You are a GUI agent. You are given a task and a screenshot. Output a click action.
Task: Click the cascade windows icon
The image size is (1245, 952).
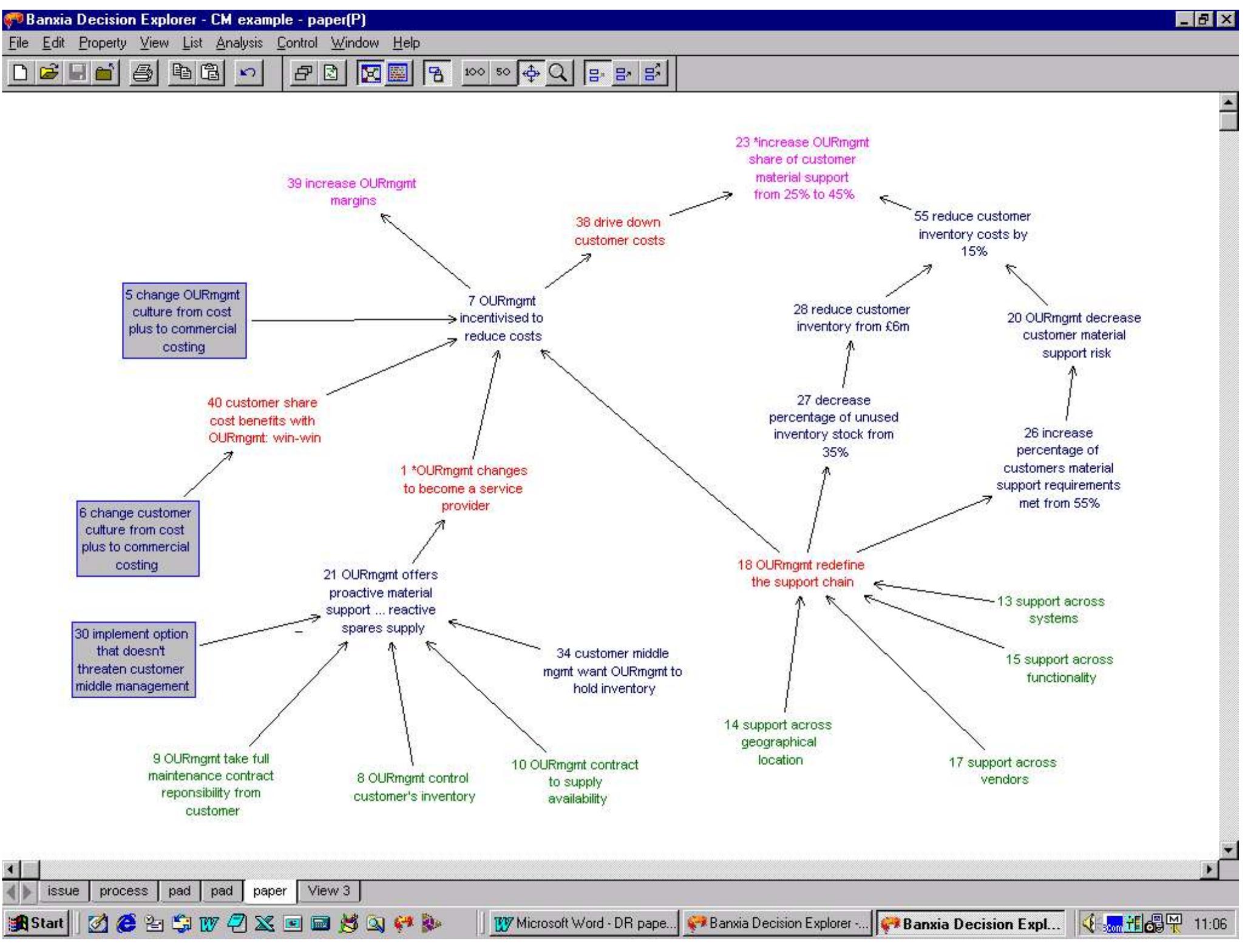[x=302, y=73]
